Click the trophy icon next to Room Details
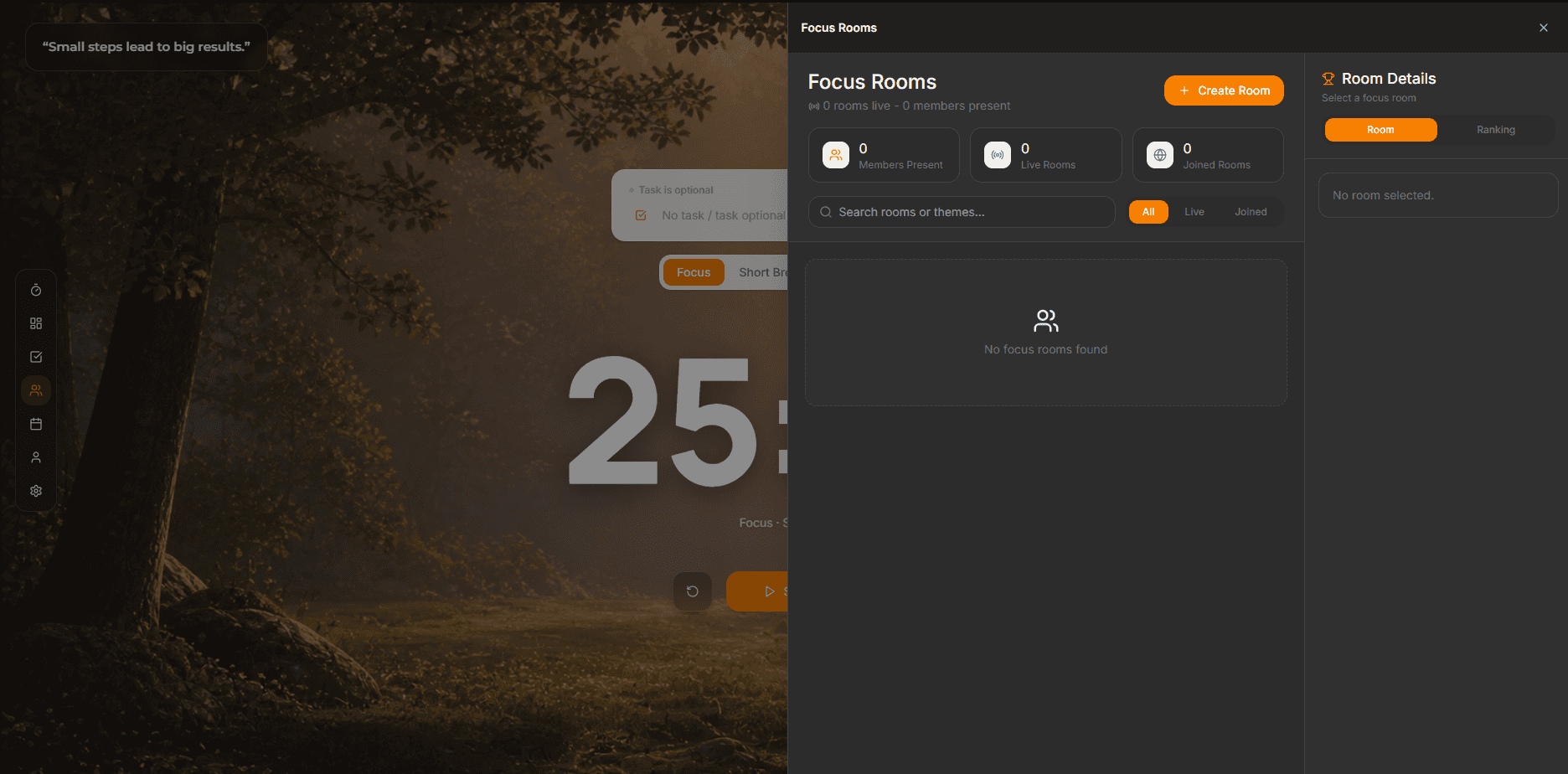 [x=1328, y=79]
